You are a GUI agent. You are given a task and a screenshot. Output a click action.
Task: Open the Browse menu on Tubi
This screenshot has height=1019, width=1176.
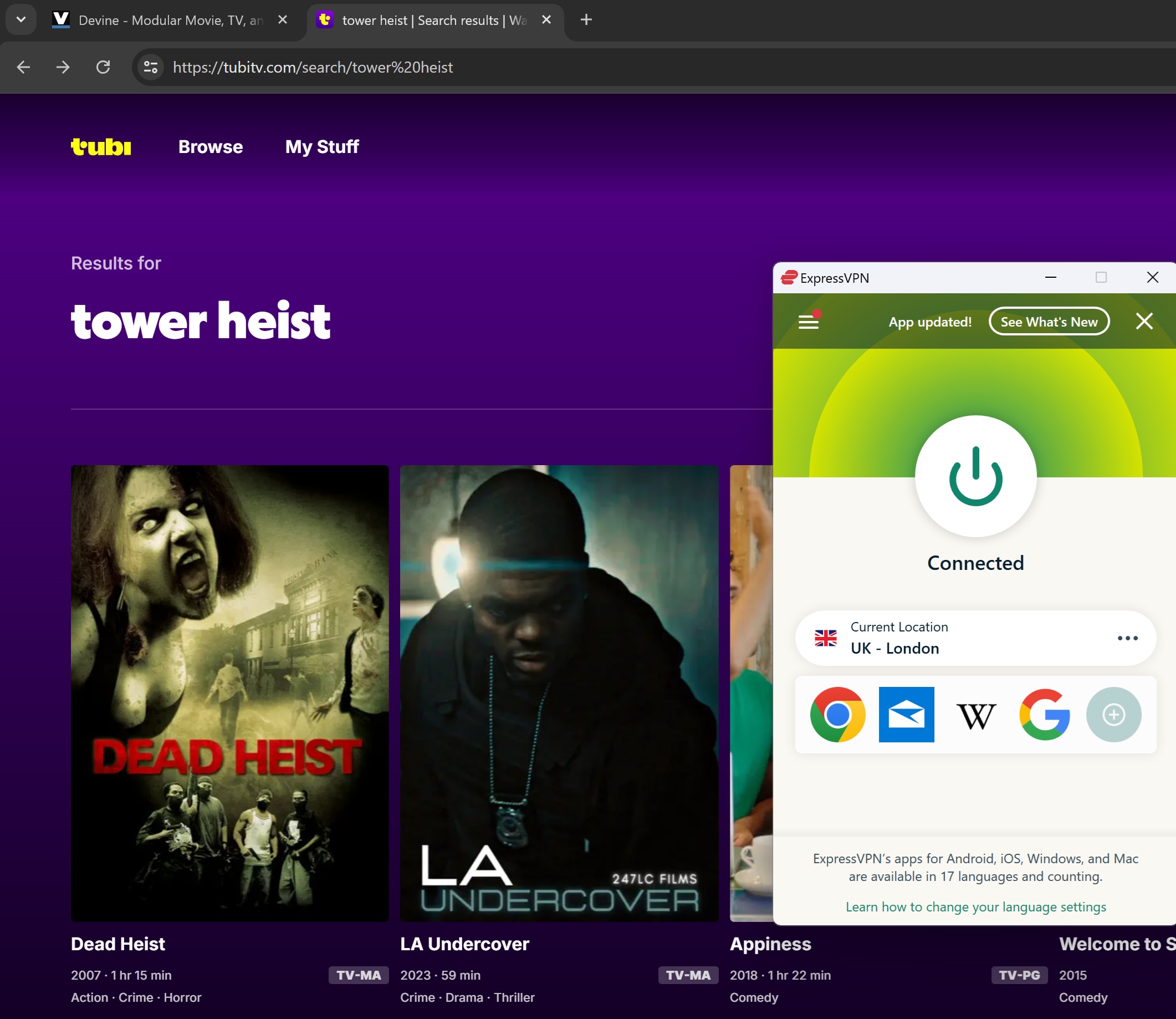210,147
